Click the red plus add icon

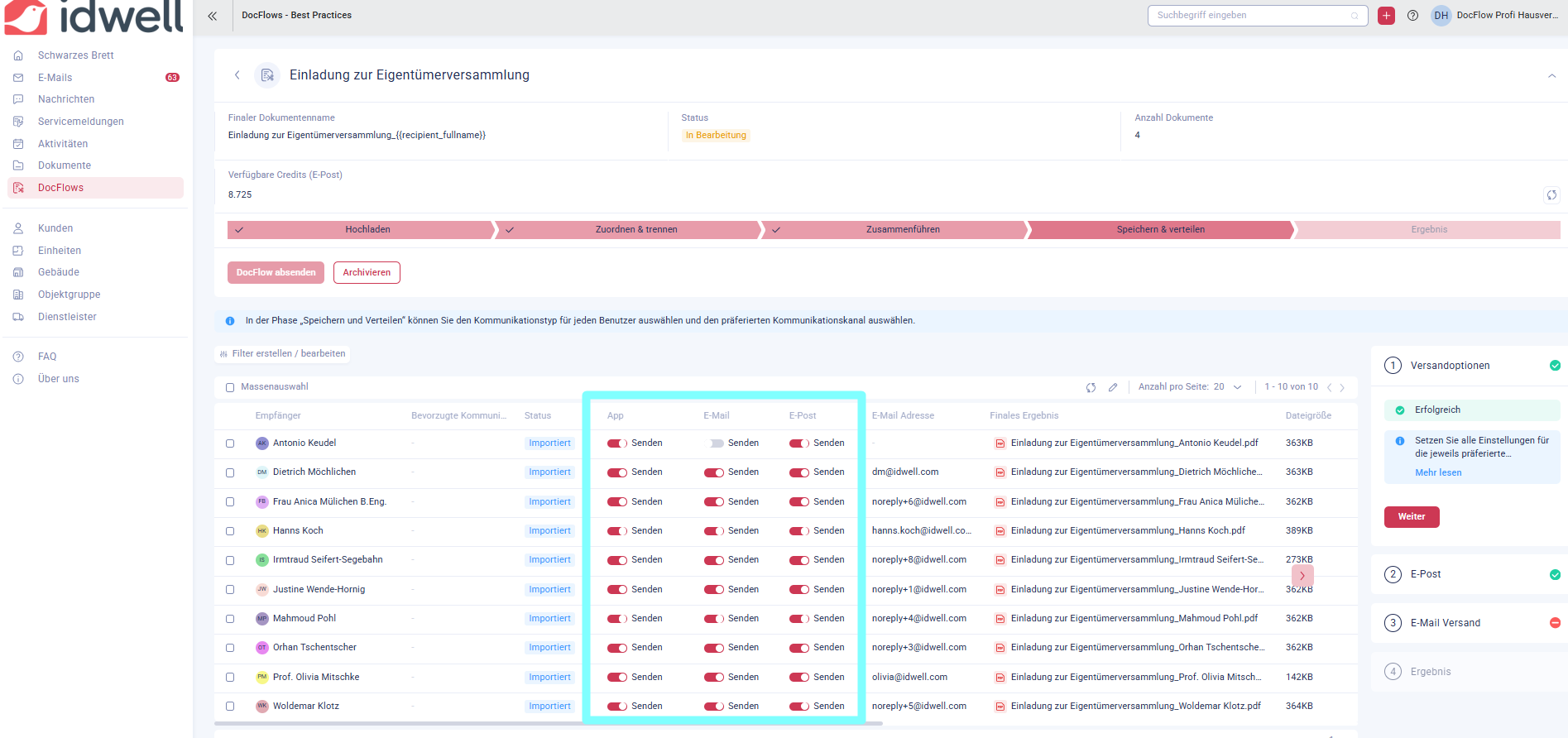[1386, 16]
